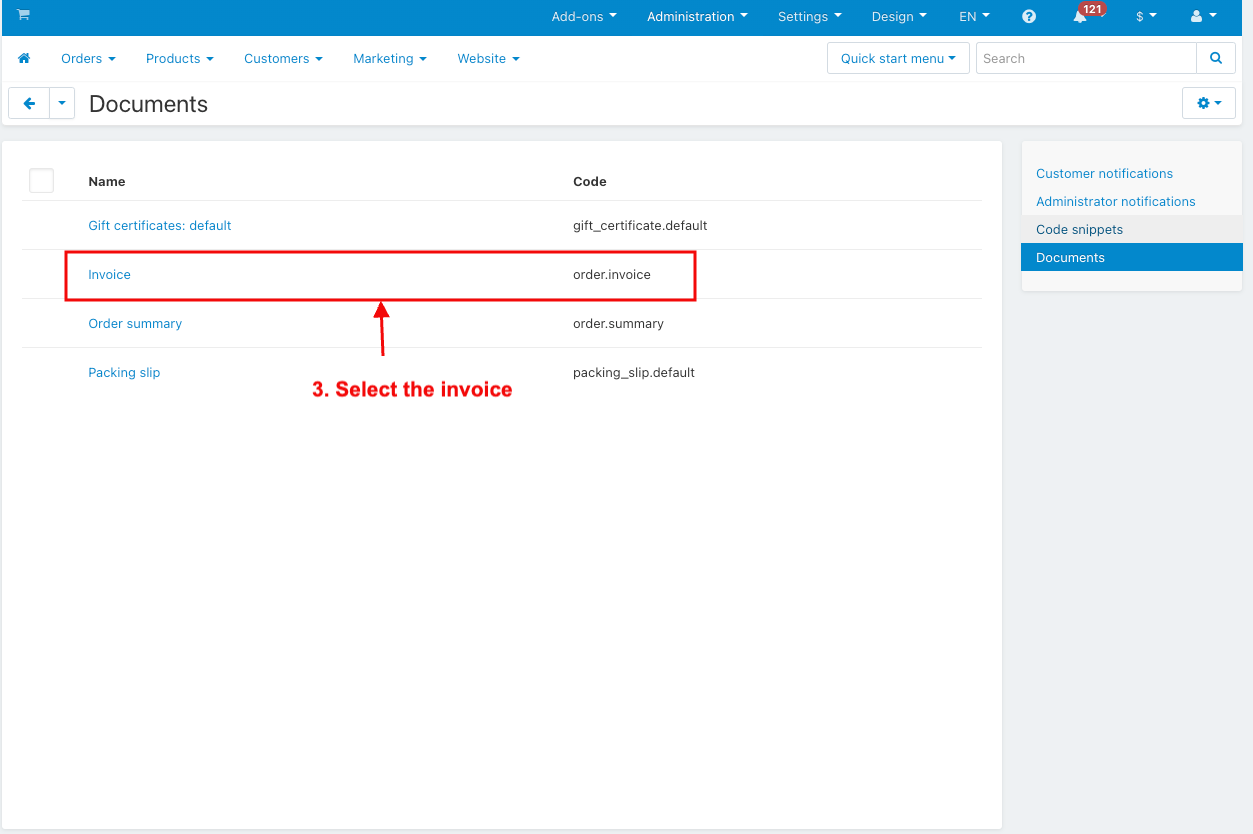1253x834 pixels.
Task: Click the Name column header
Action: [x=107, y=182]
